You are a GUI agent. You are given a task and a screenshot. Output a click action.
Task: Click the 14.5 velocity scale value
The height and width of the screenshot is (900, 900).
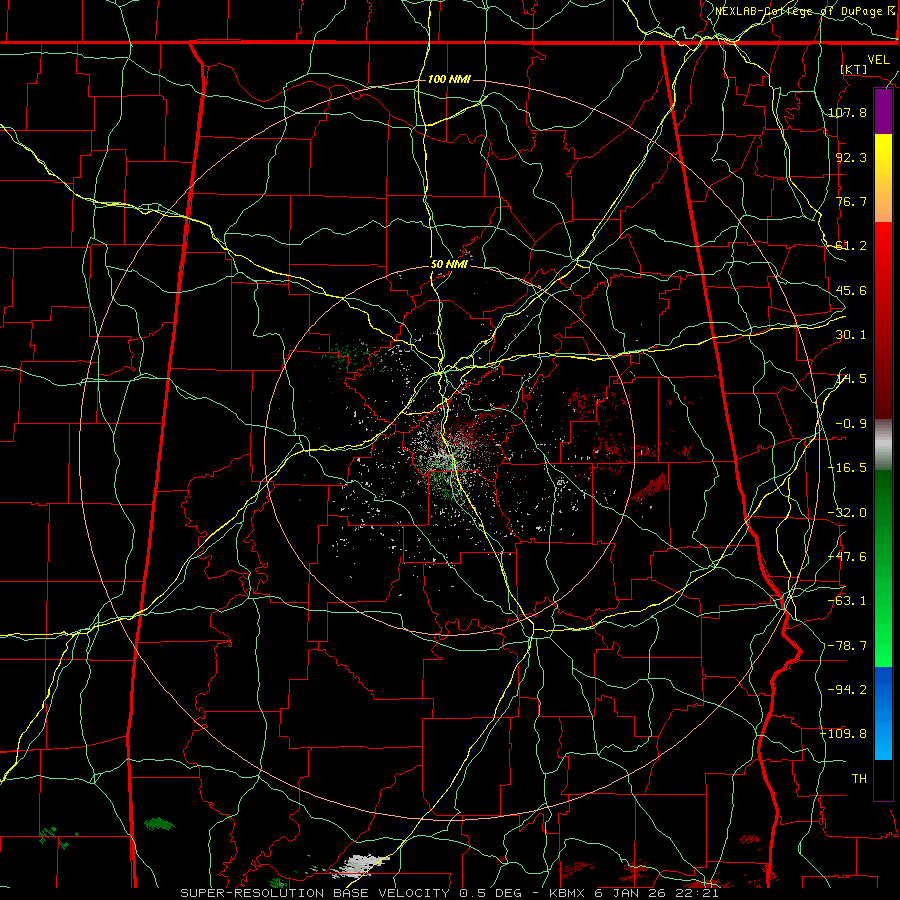tap(851, 379)
